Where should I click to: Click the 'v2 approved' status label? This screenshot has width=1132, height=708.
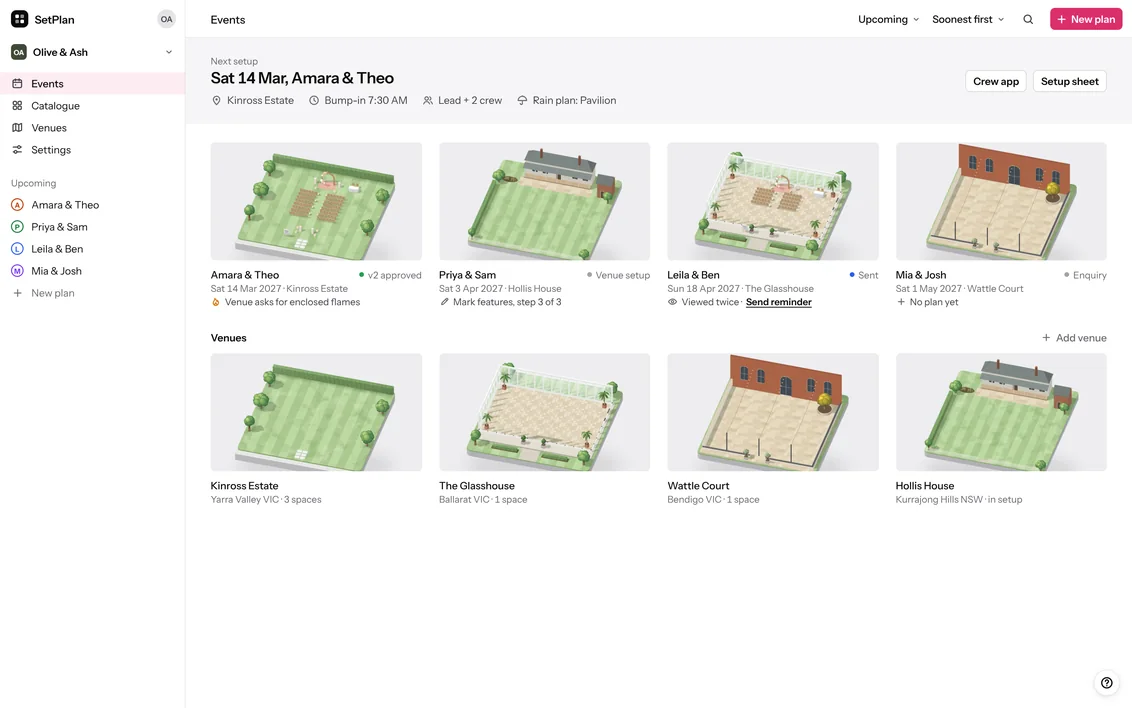[x=394, y=276]
